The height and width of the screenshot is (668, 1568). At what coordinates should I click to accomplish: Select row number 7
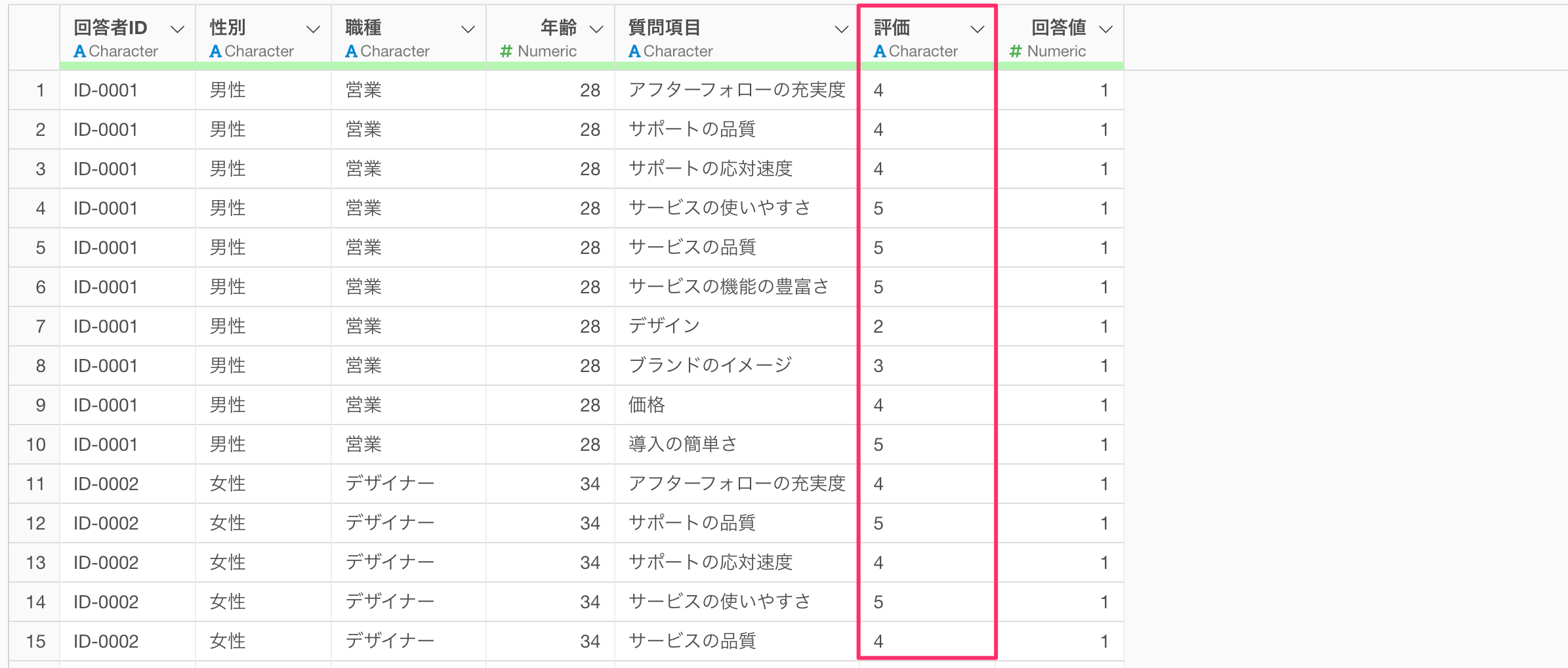tap(40, 326)
